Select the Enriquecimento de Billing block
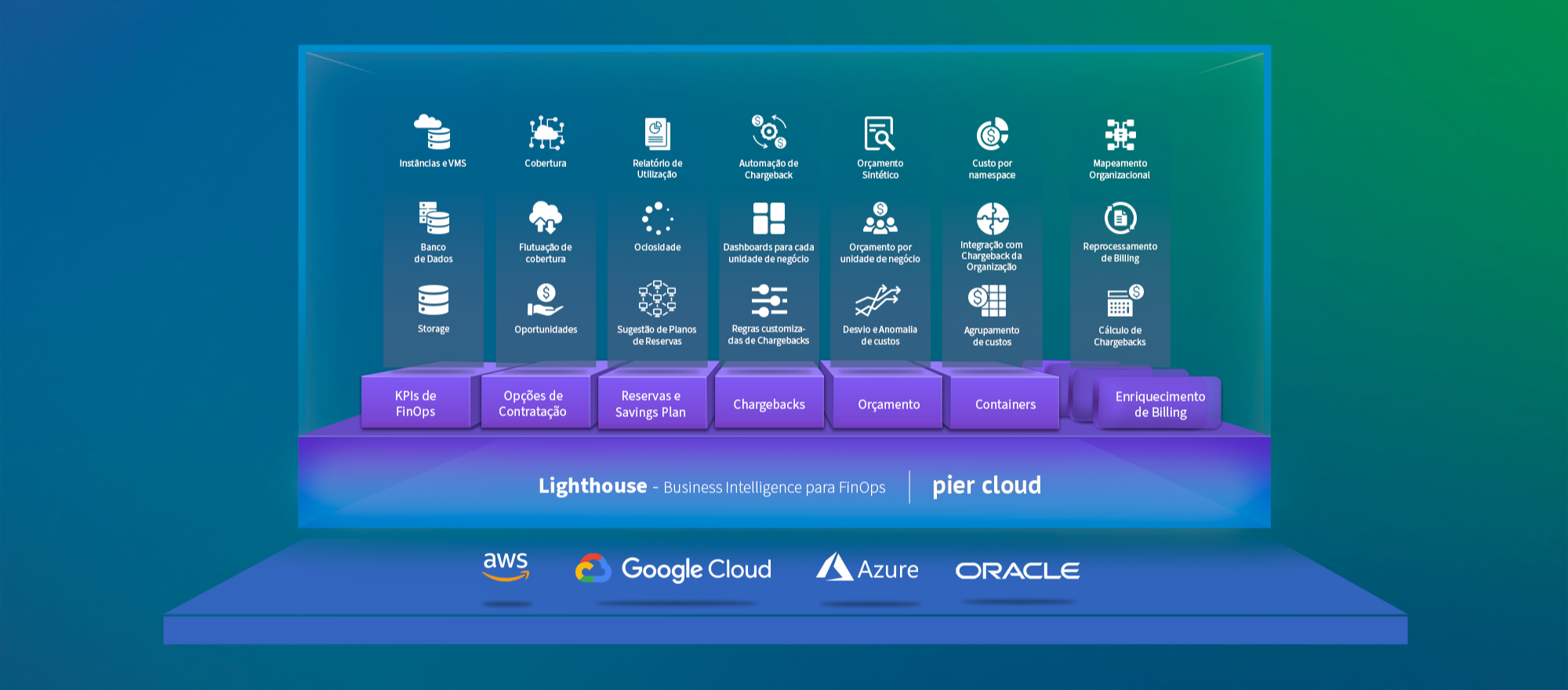This screenshot has width=1568, height=690. coord(1160,404)
